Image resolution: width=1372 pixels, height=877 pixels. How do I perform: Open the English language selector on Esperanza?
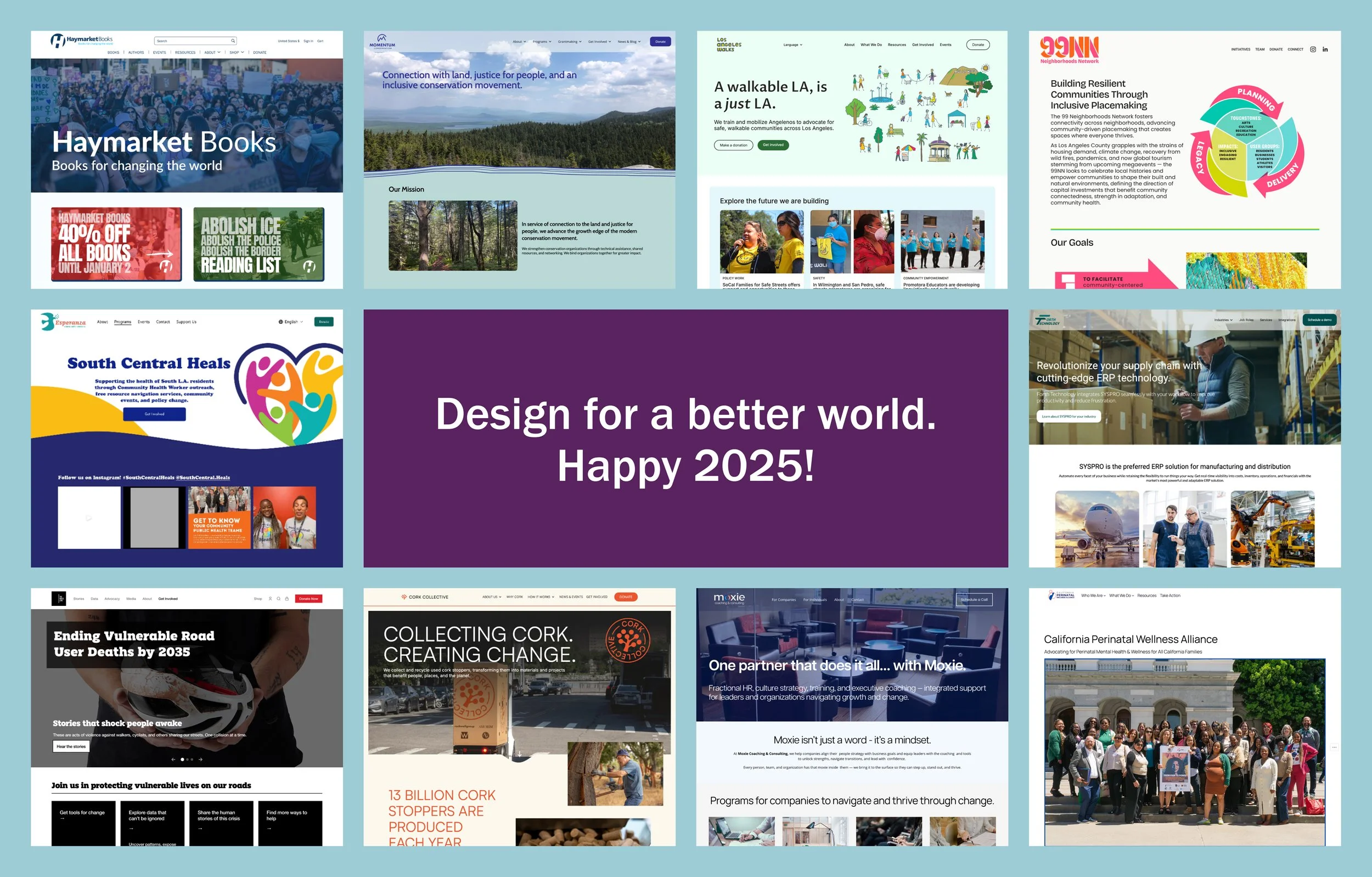click(x=290, y=322)
